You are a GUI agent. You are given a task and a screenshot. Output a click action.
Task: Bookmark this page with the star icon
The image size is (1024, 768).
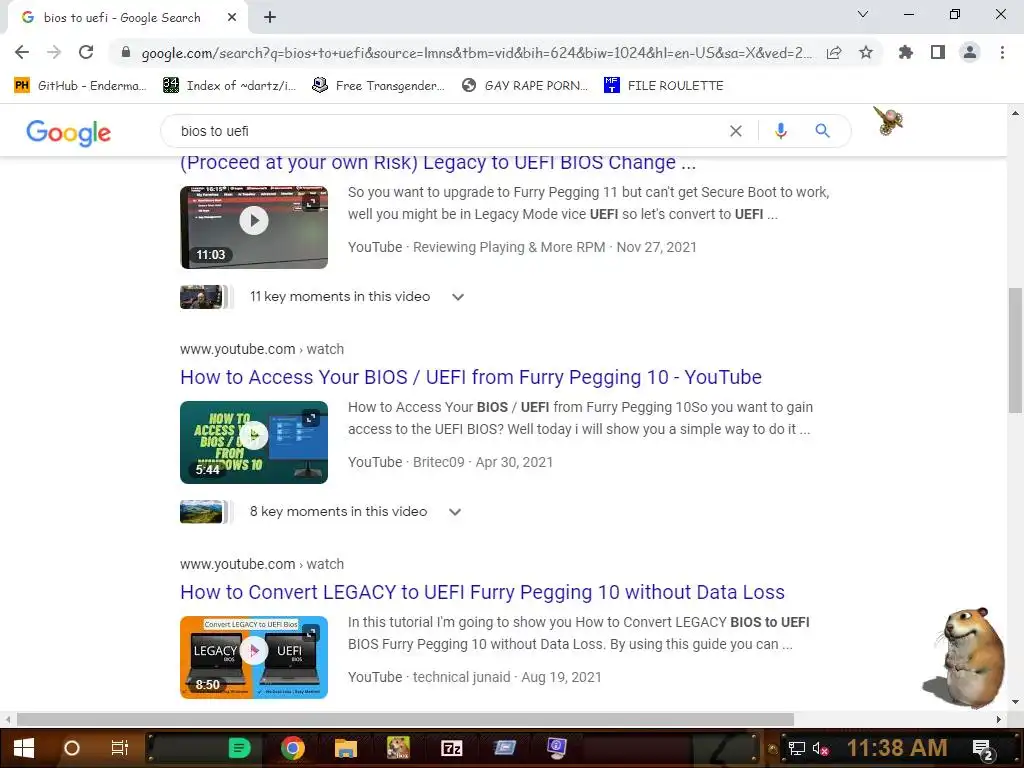(x=866, y=53)
